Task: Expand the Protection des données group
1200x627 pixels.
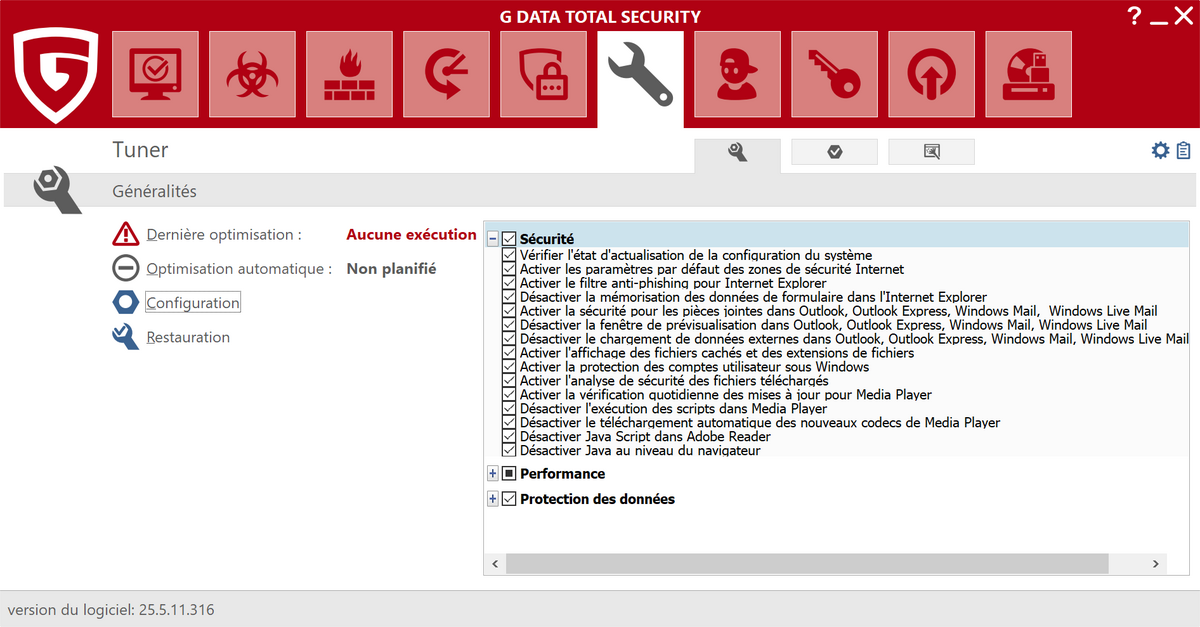Action: pos(493,499)
